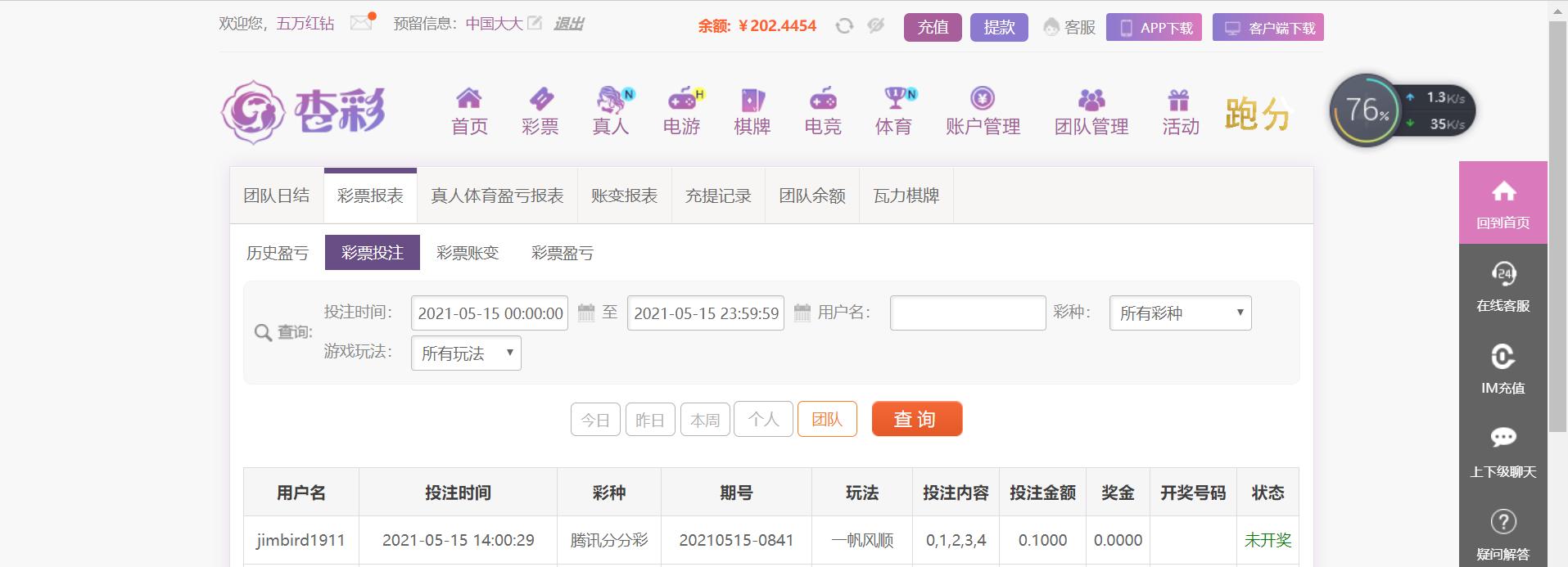Open 电竞 esports nav icon
The width and height of the screenshot is (1568, 567).
click(823, 111)
